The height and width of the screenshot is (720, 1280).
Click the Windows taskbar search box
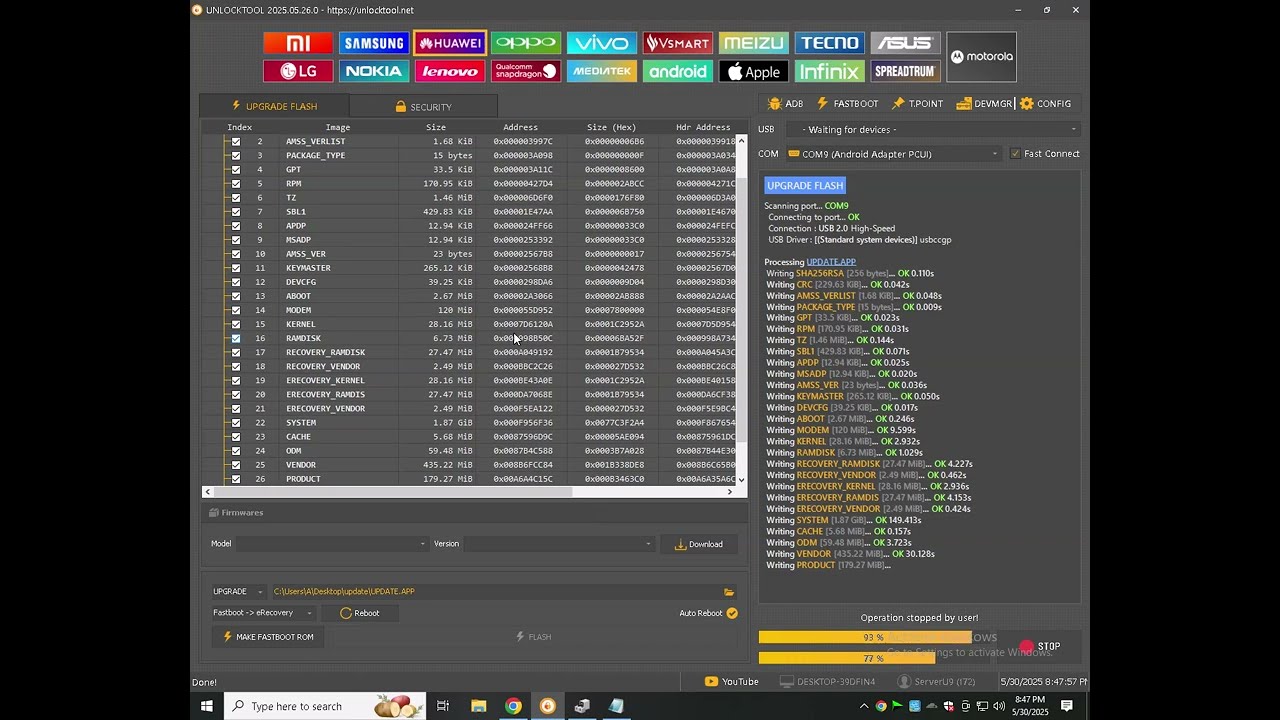click(325, 706)
